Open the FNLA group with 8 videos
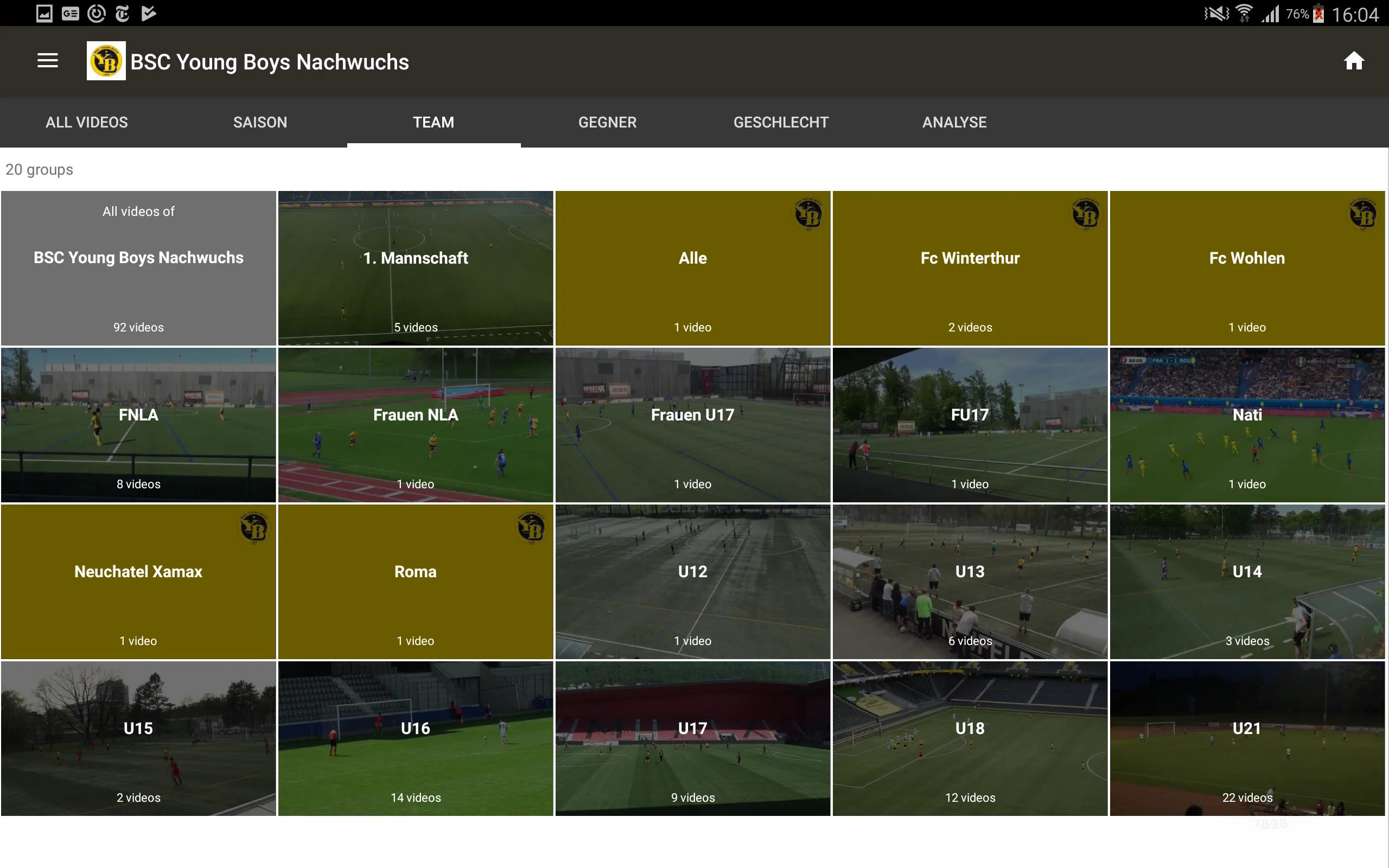1389x868 pixels. [x=138, y=425]
